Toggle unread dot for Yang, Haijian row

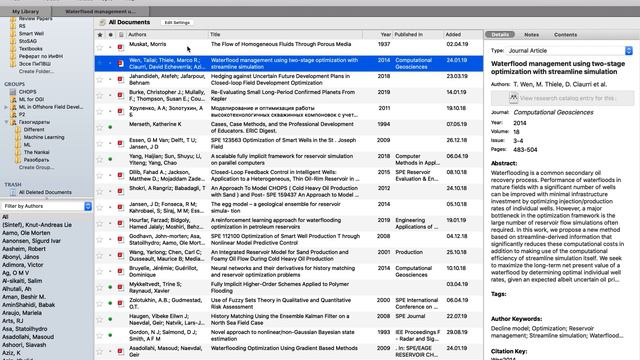tap(110, 159)
